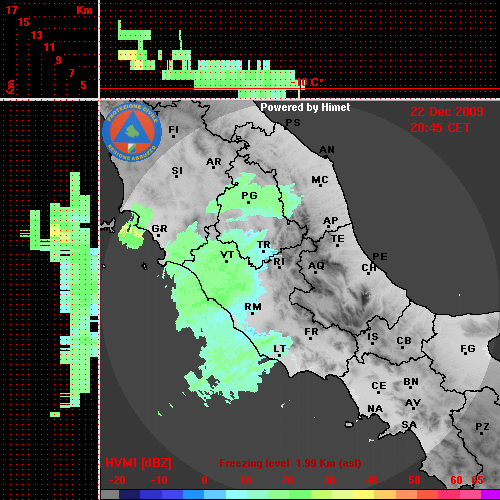Click the FG city label

click(x=468, y=349)
